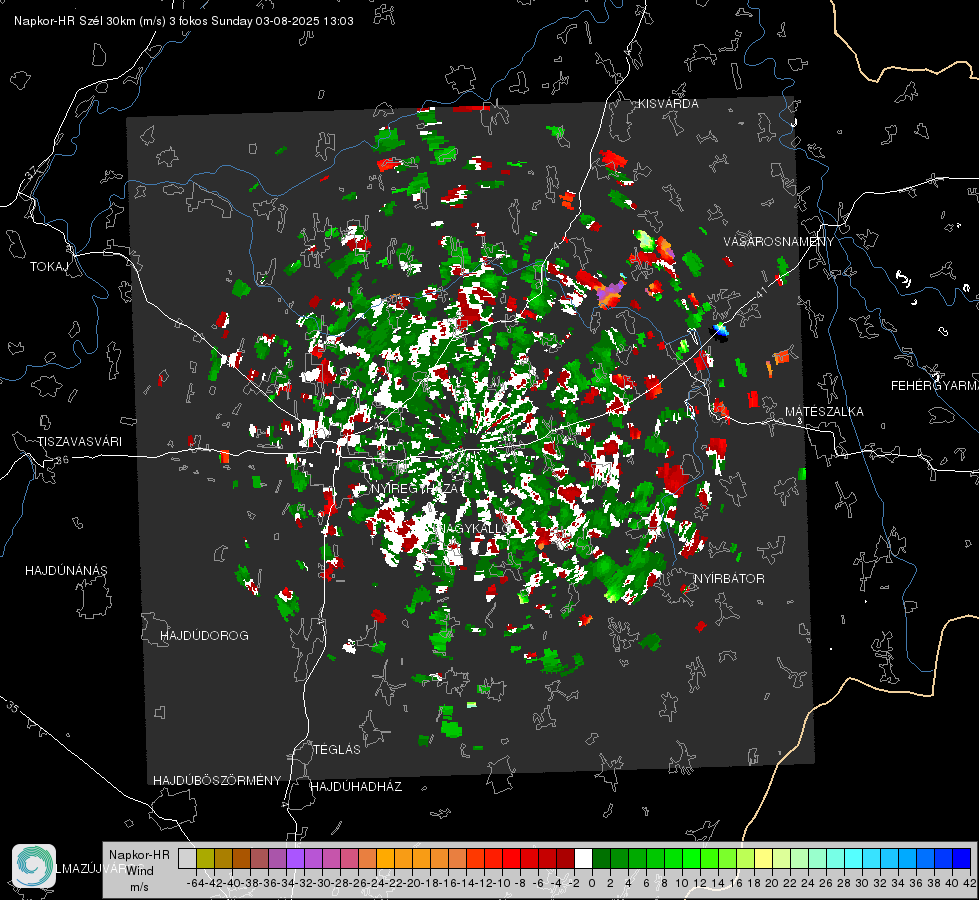
Task: Click the -64 legend value
Action: tap(194, 883)
